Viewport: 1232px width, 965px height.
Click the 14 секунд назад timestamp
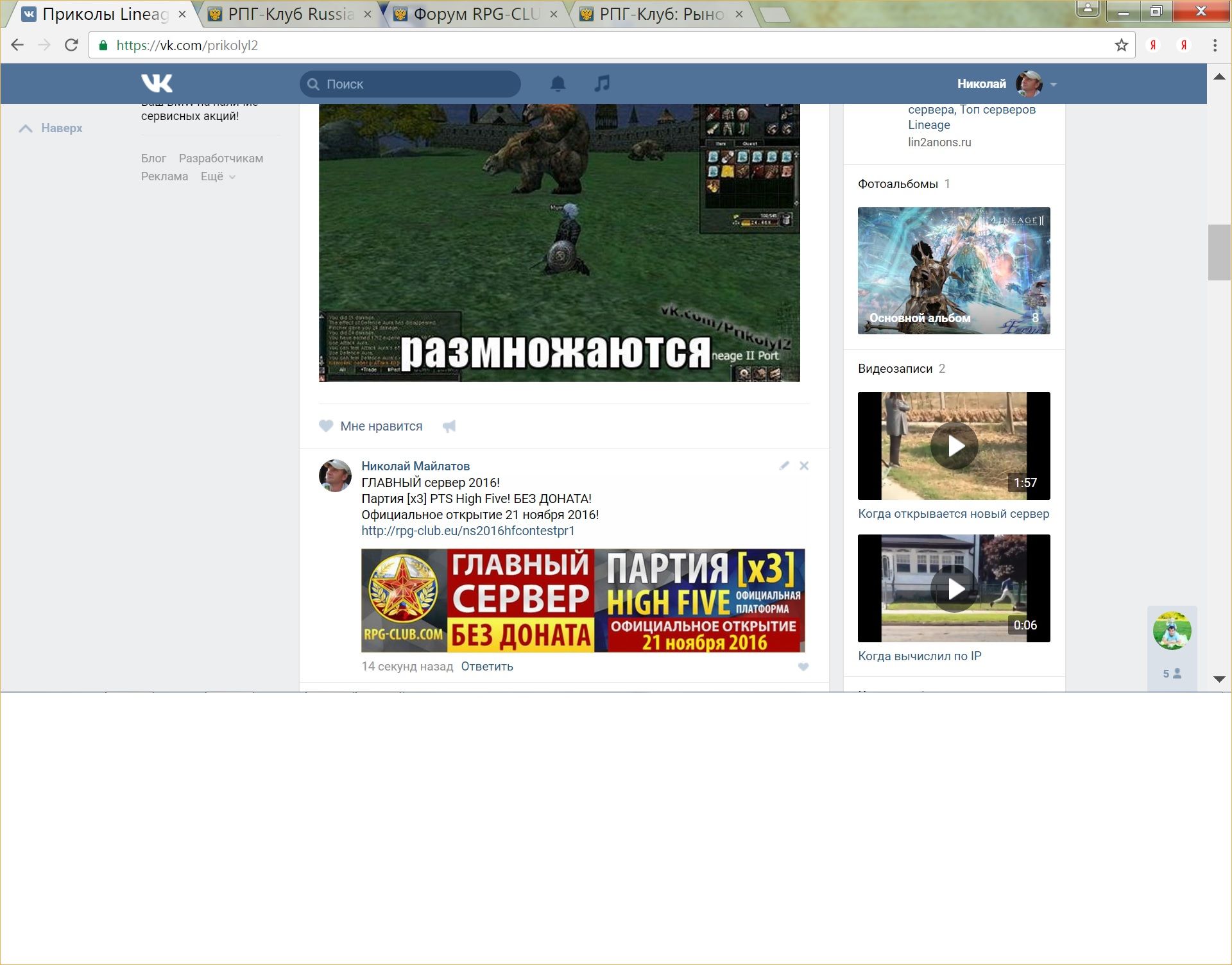pos(407,667)
